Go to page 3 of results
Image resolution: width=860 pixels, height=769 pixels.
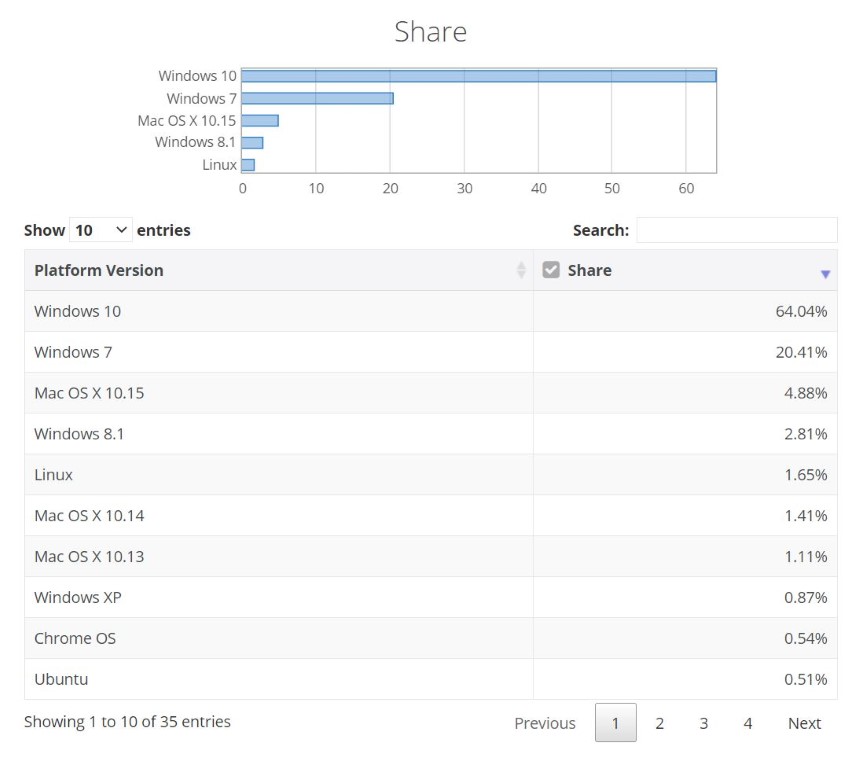coord(704,723)
